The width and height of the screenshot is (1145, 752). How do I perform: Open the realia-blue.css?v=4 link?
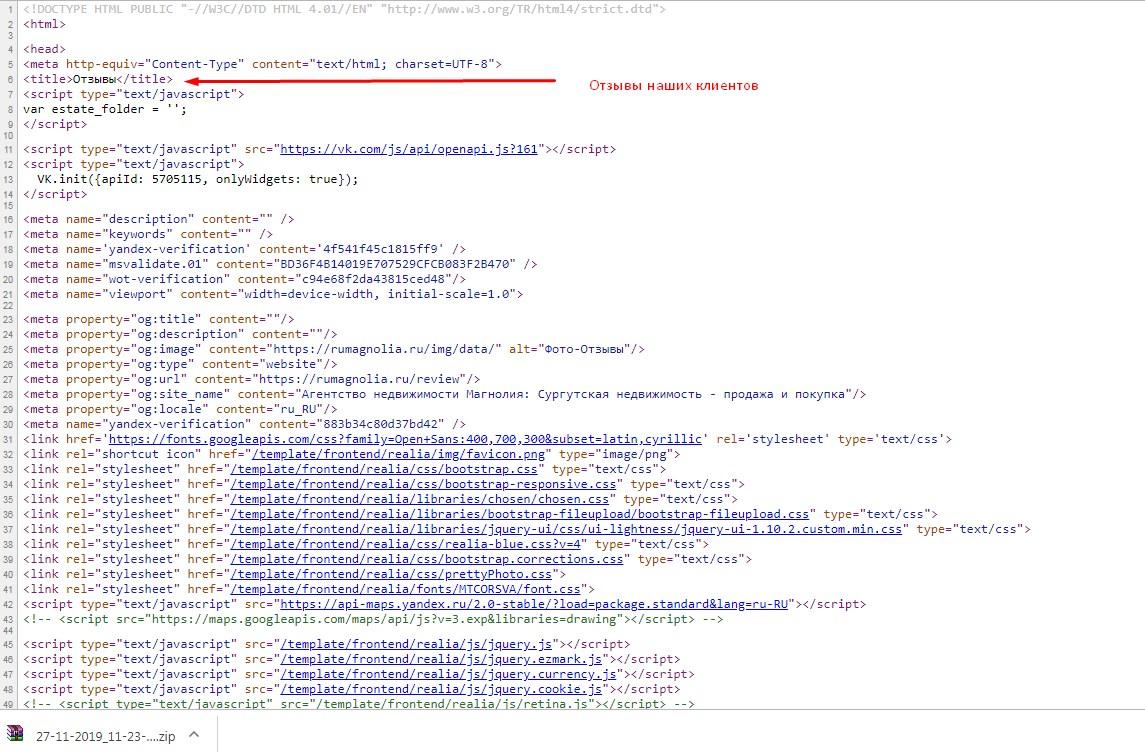coord(405,544)
